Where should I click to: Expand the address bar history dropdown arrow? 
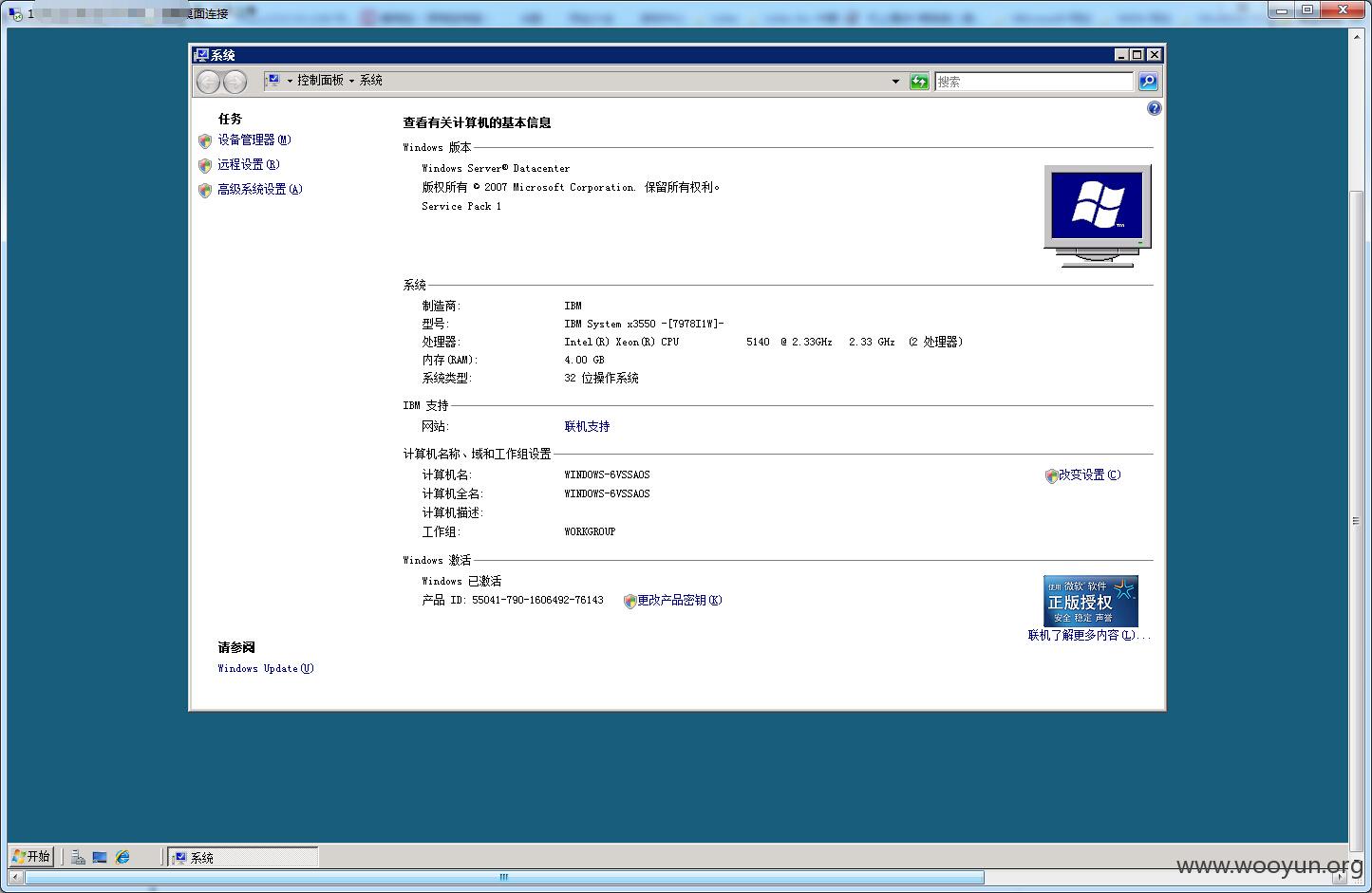coord(895,82)
